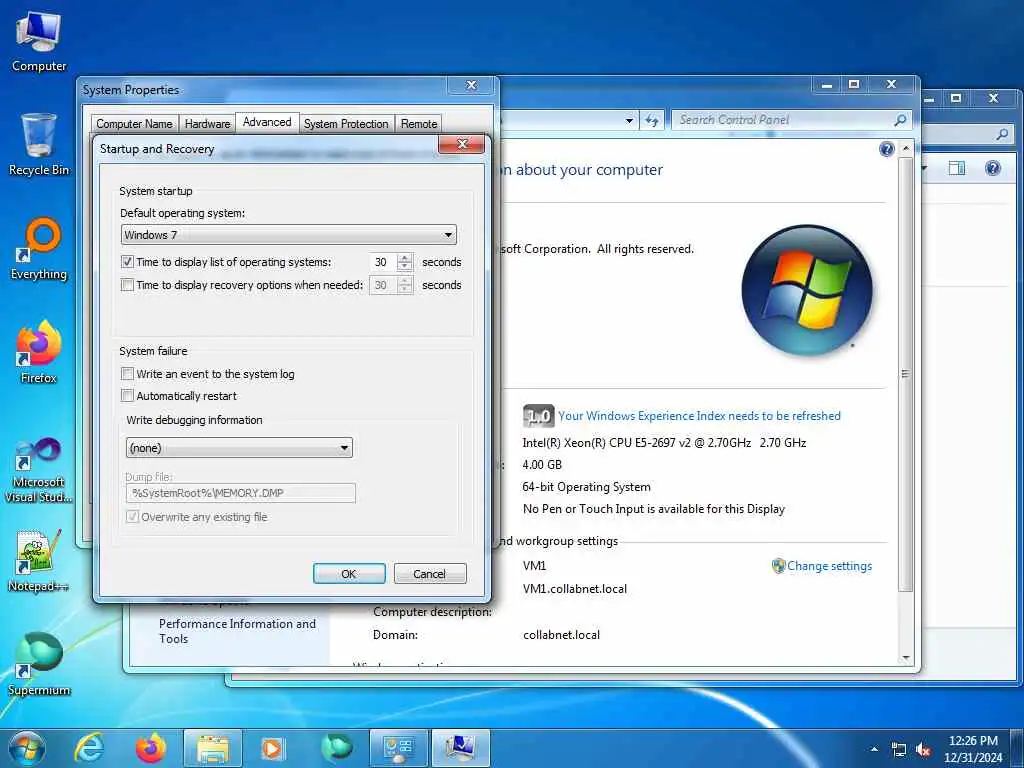Click the scroll up arrow in System window

click(905, 149)
